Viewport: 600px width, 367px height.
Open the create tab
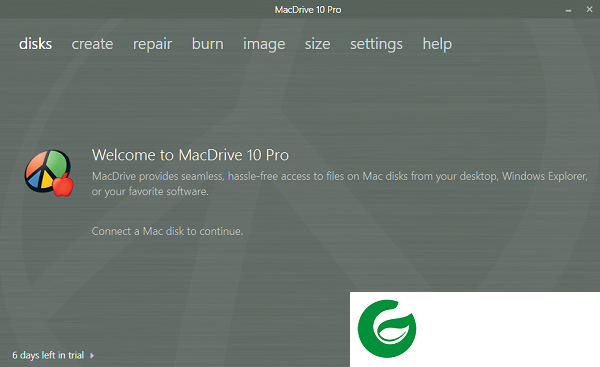92,44
